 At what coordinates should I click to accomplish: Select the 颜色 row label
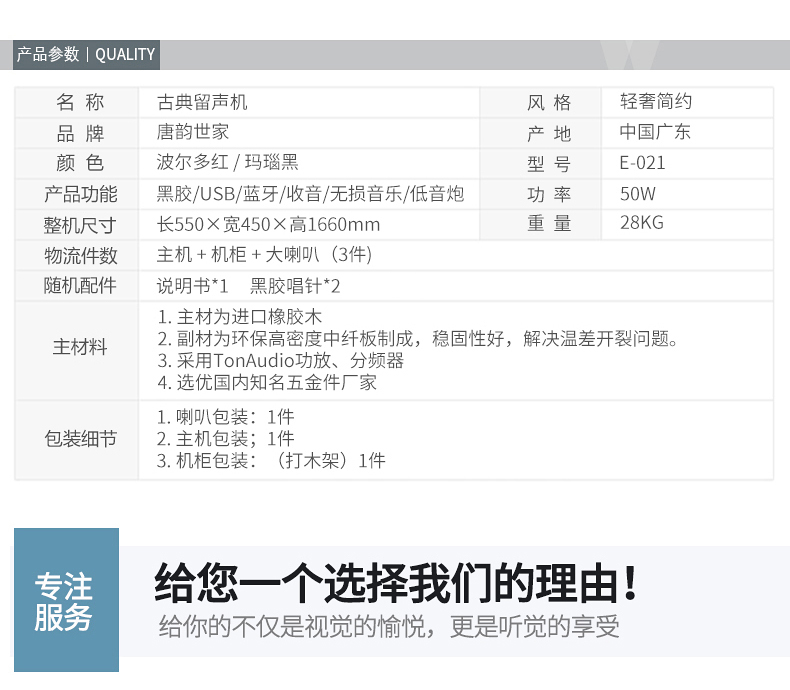tap(80, 163)
